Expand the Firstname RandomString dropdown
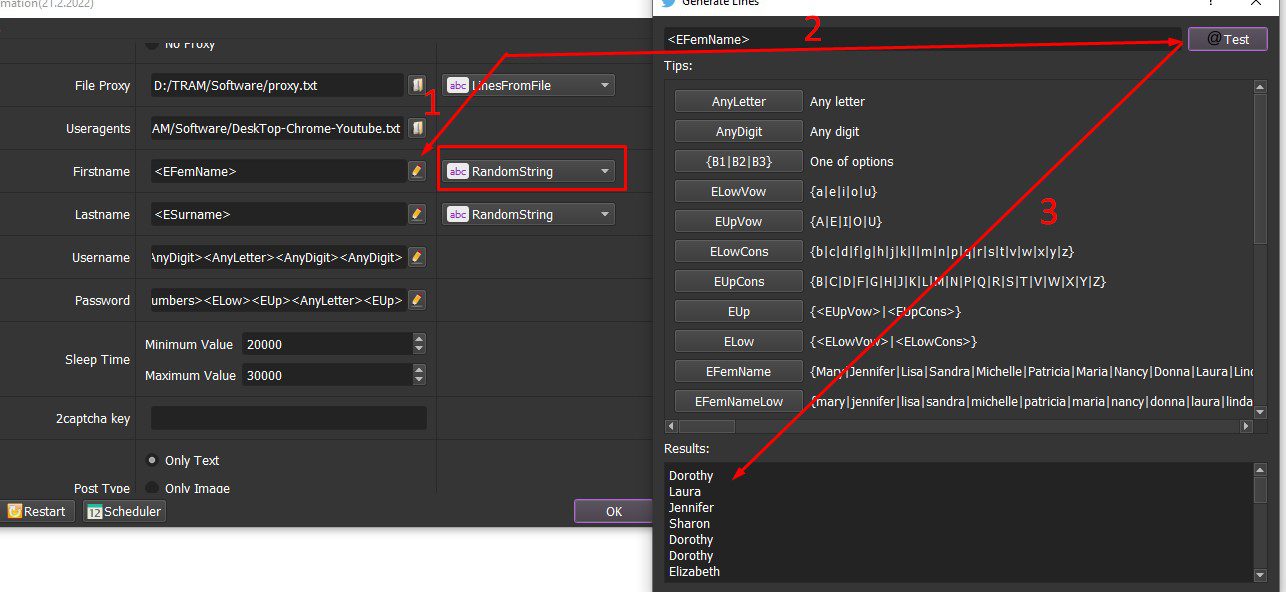 [x=529, y=171]
